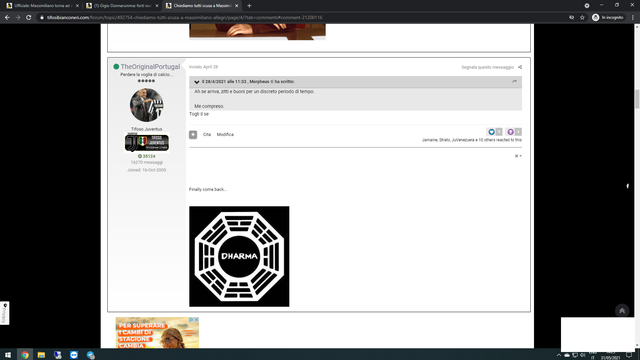Open TheOriginalPortugal profile name

click(150, 67)
